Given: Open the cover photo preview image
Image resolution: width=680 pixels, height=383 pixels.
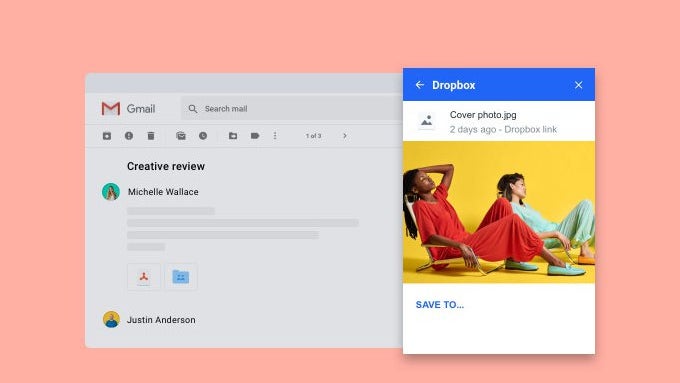Looking at the screenshot, I should (x=499, y=212).
